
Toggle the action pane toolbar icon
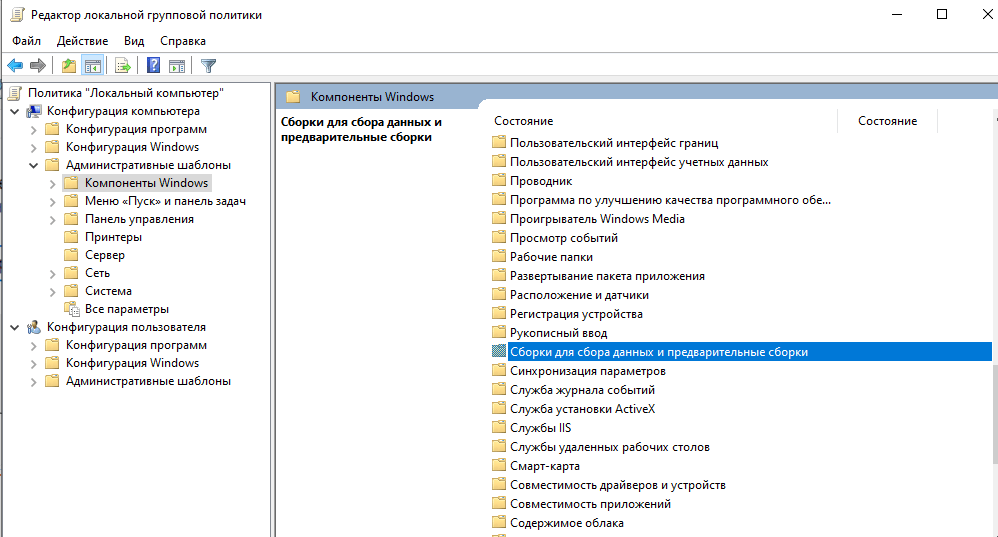(177, 66)
